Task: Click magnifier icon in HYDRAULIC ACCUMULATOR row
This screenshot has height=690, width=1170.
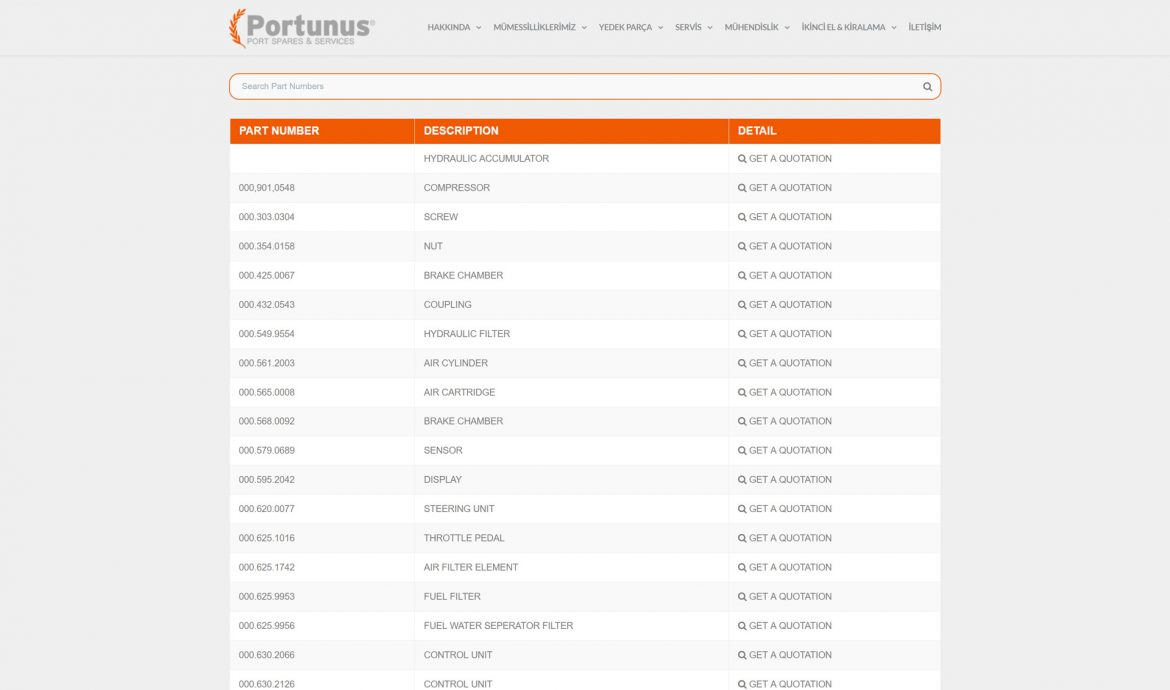Action: 742,159
